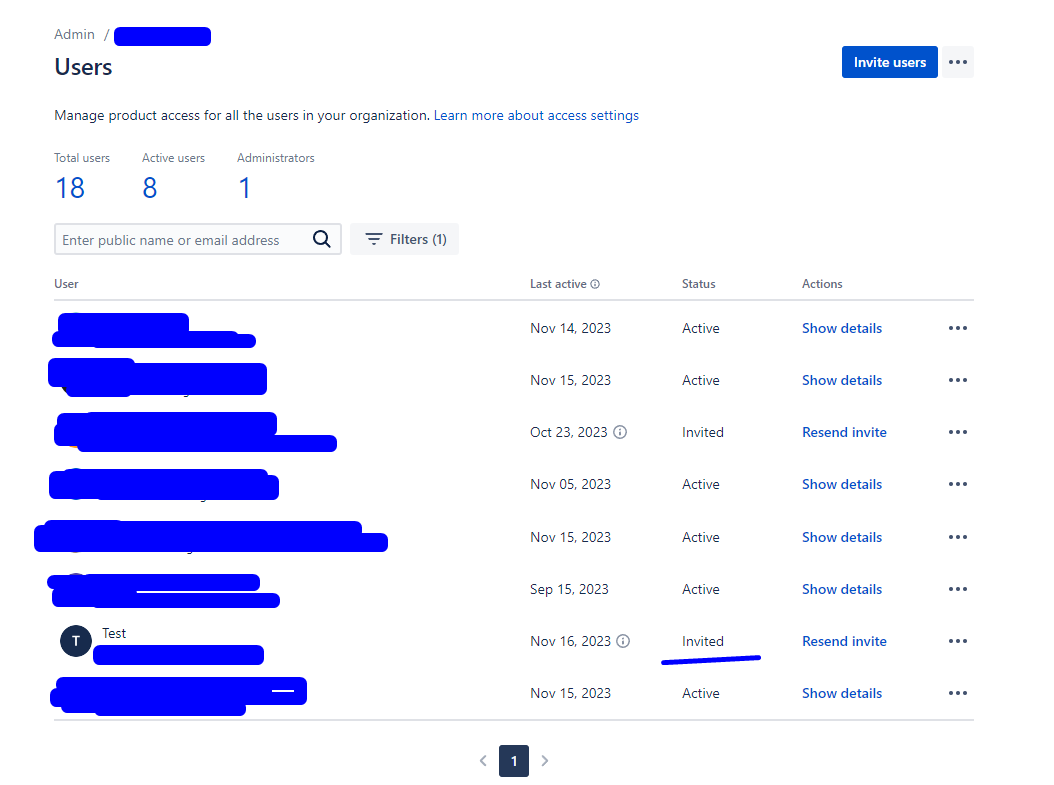
Task: Click the Nov 14, 2023 date cell
Action: (x=570, y=328)
